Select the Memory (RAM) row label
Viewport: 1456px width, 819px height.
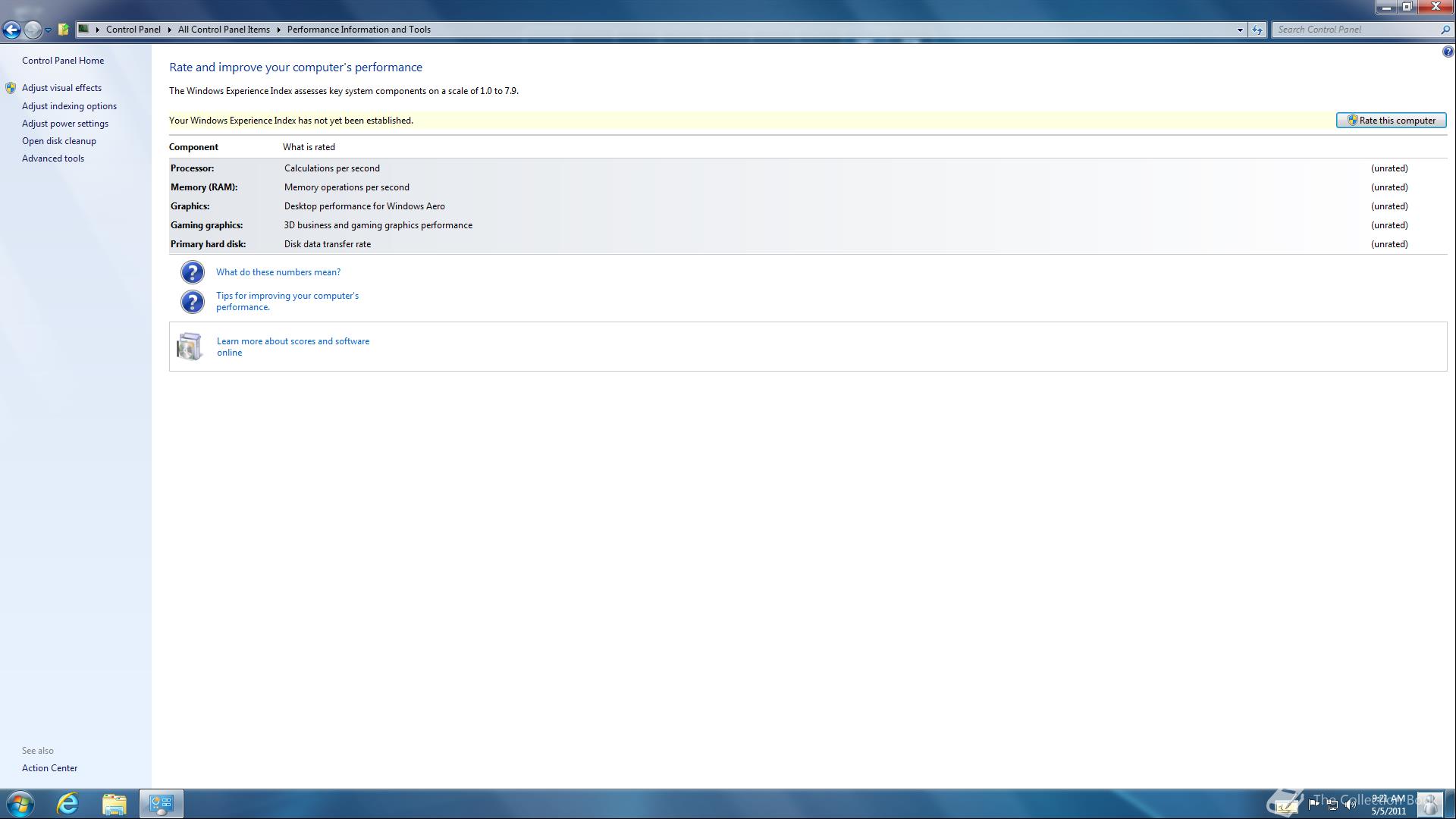(204, 187)
